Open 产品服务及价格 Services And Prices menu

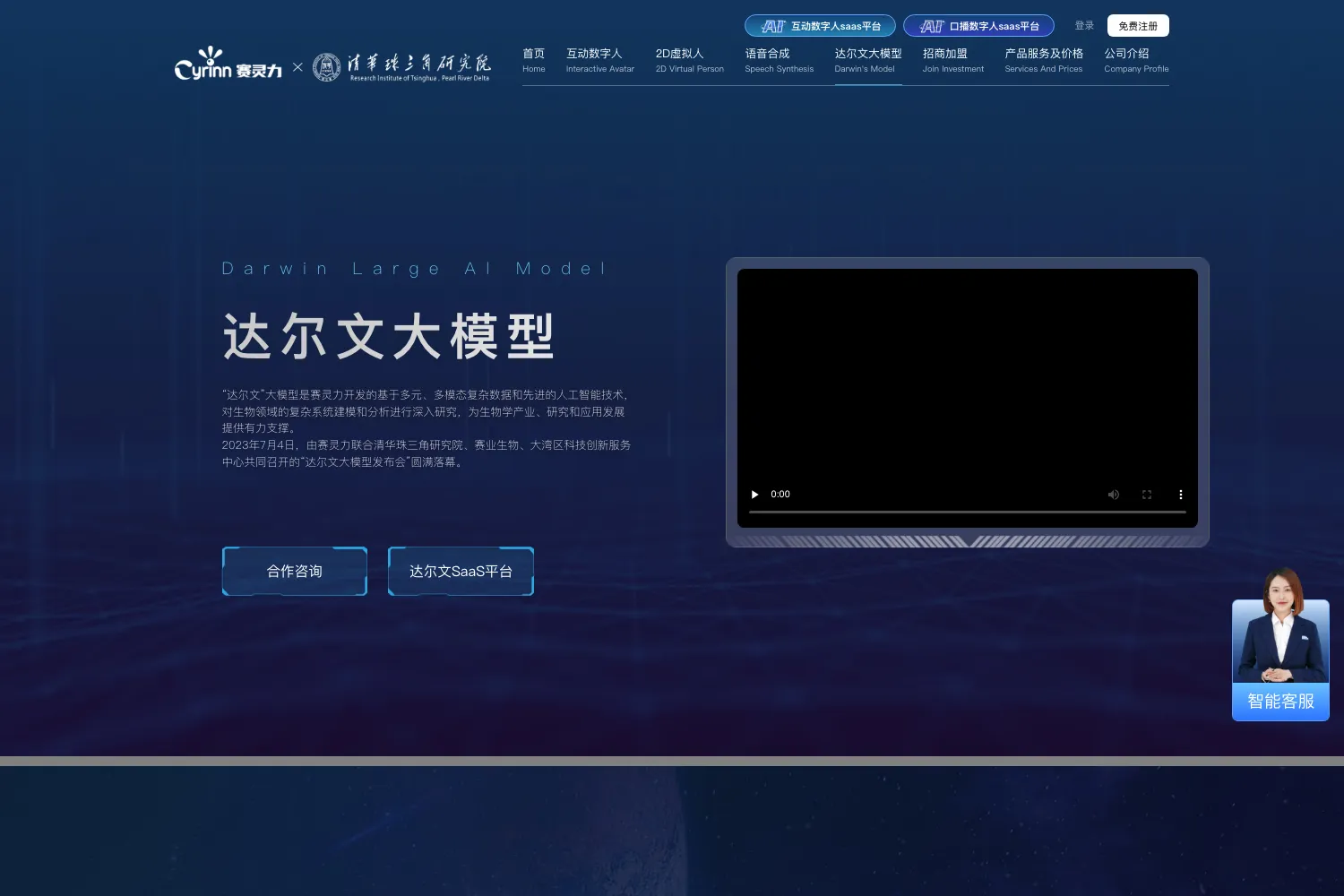click(1044, 60)
